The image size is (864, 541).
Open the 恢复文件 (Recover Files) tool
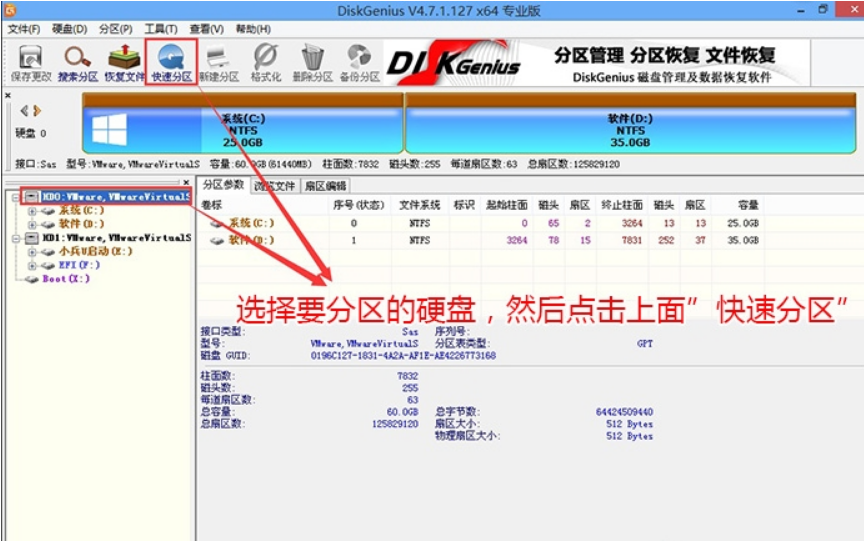click(125, 60)
